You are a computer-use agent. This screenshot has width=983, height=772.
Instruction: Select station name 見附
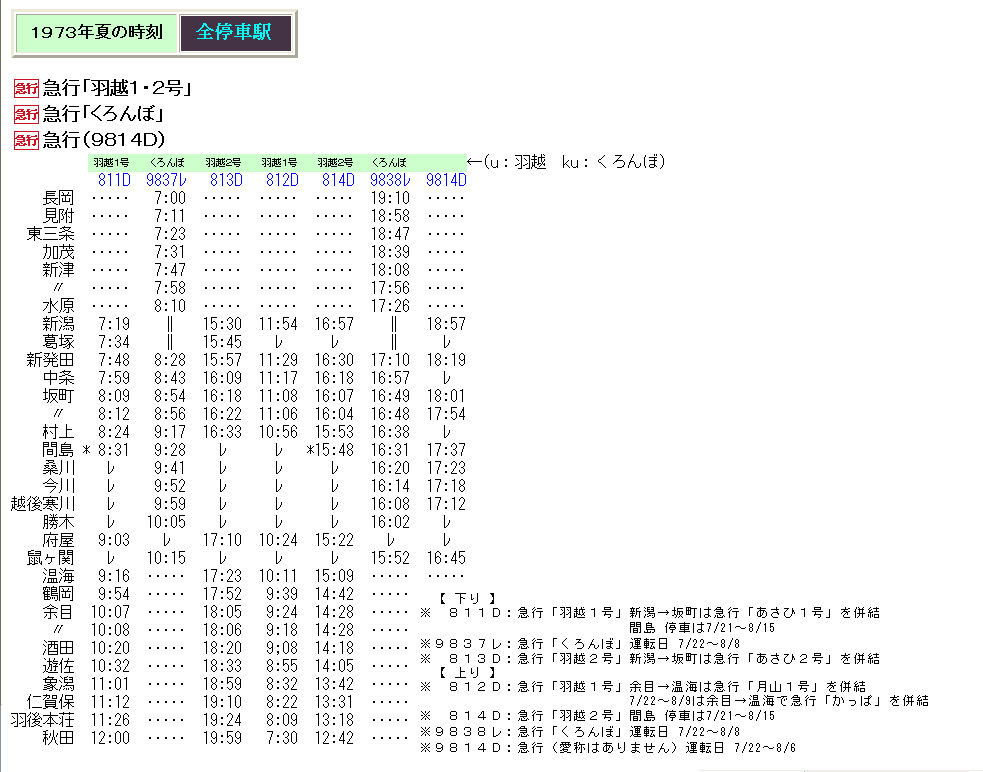click(x=58, y=216)
